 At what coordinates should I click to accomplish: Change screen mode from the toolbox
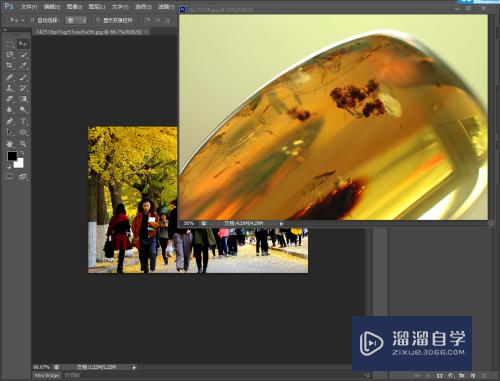pyautogui.click(x=23, y=176)
